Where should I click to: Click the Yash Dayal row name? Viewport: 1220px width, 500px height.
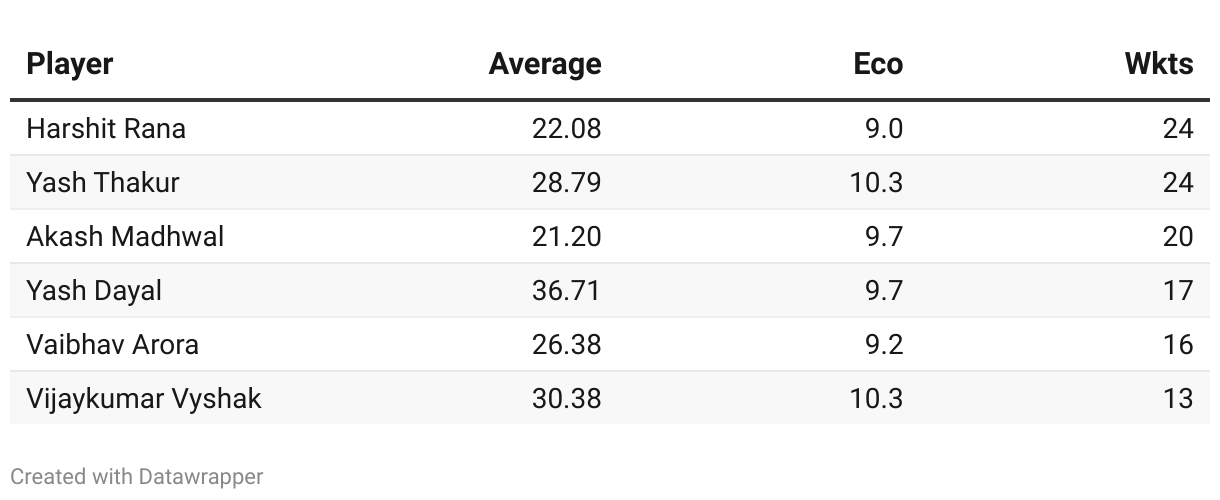click(94, 291)
